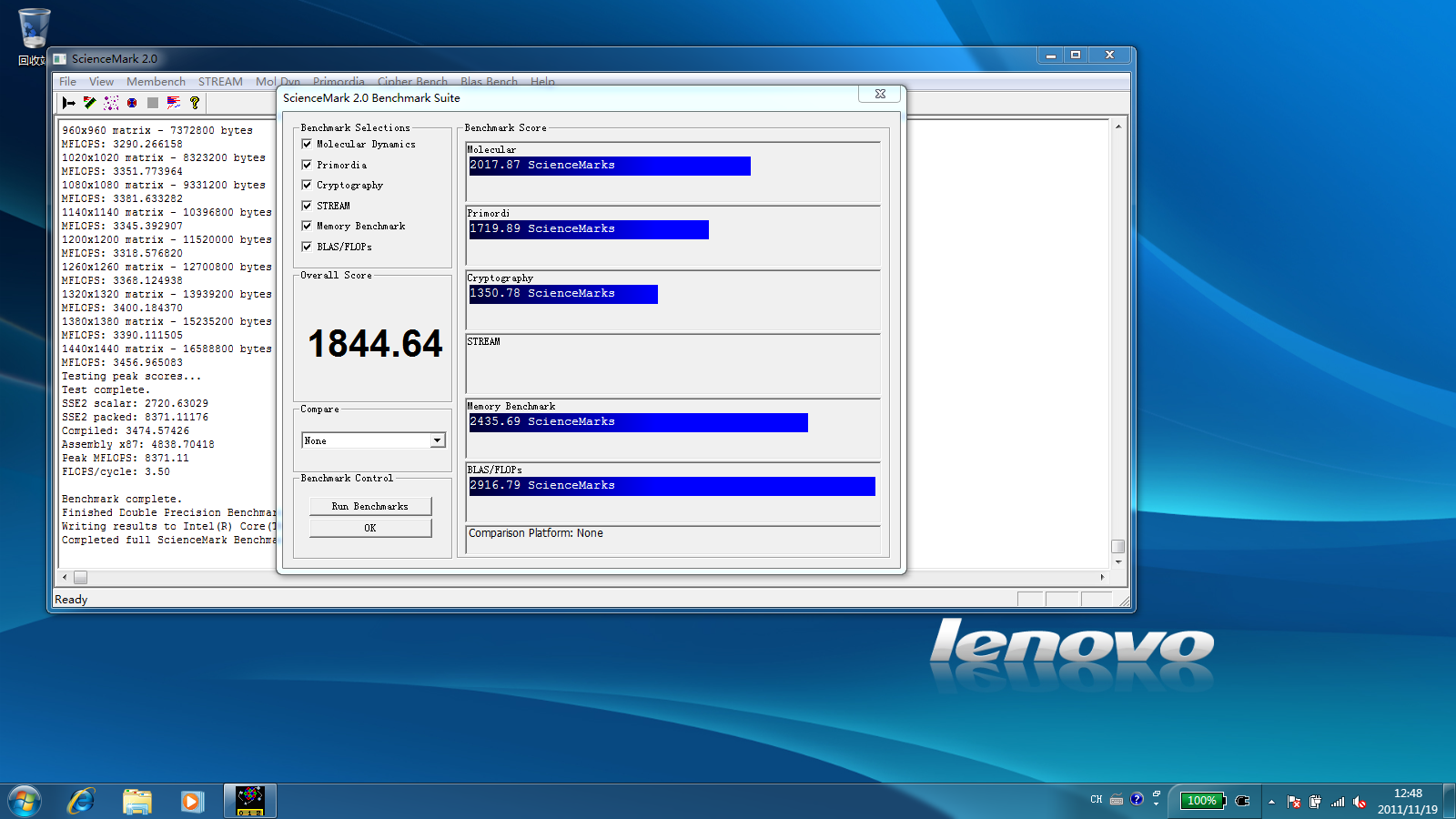Show hidden tray icons arrow
Viewport: 1456px width, 819px height.
click(1271, 802)
